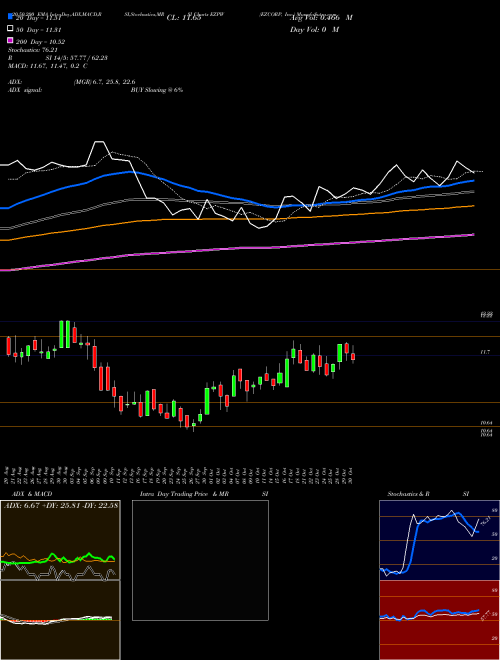500x660 pixels.
Task: Click the '(MGR) 6.7, 25.8, 22.6' ADX values
Action: click(104, 82)
